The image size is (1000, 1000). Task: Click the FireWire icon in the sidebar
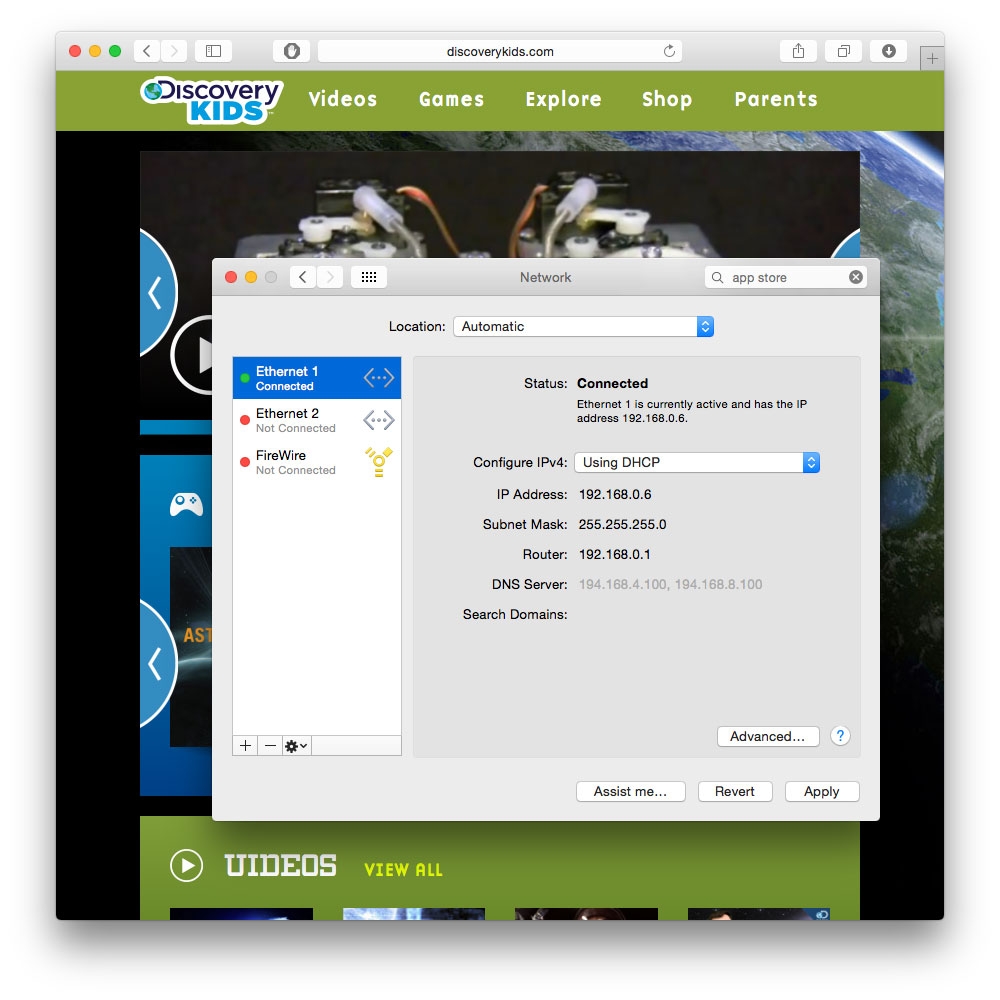pyautogui.click(x=378, y=461)
